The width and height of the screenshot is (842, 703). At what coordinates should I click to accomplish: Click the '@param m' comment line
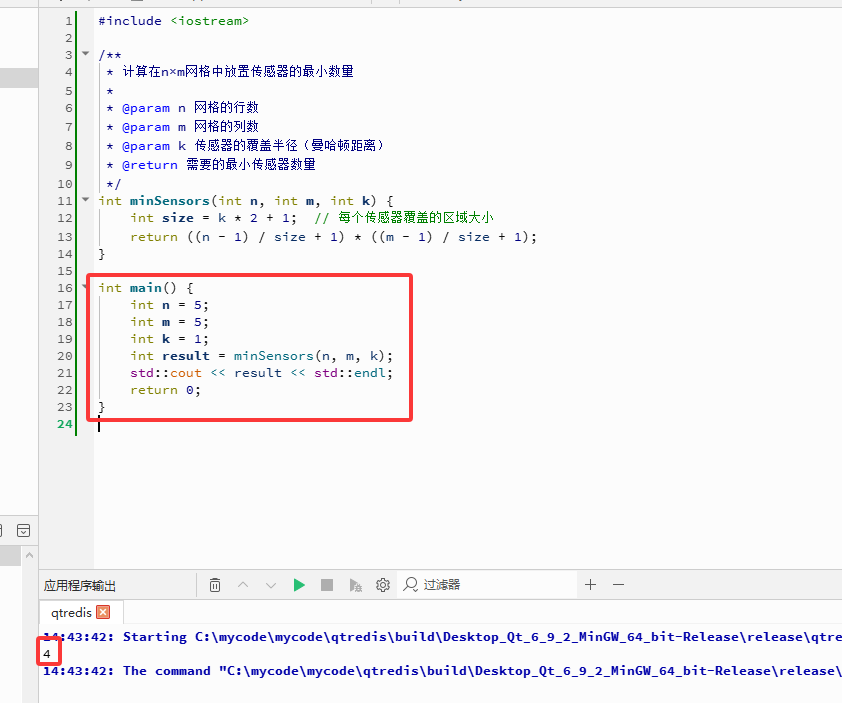(x=183, y=127)
